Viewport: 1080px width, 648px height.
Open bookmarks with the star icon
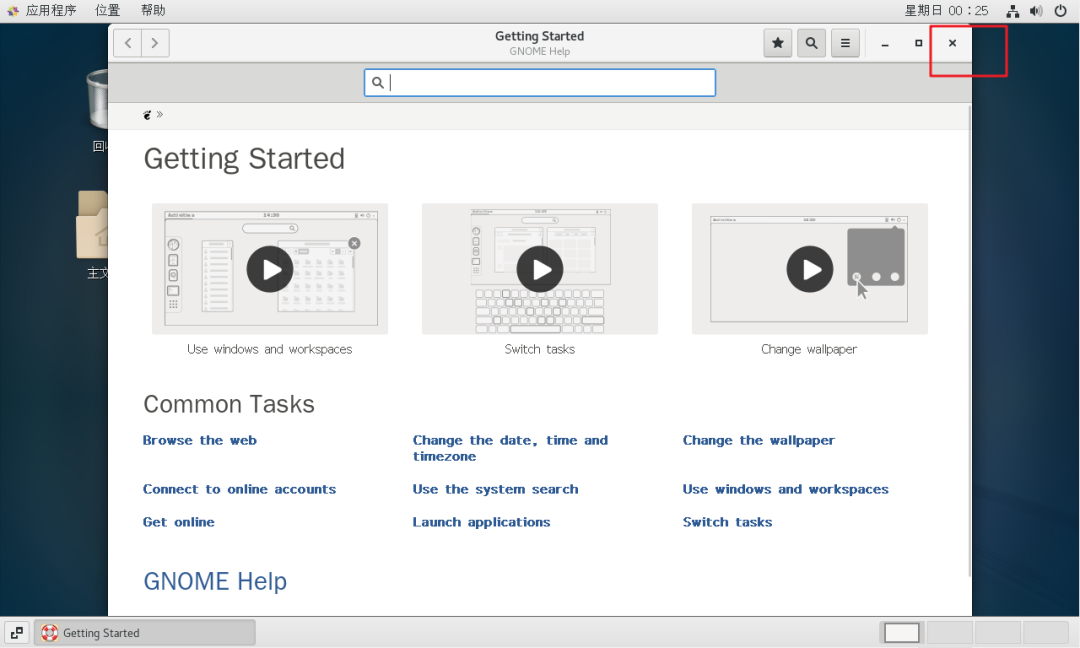(778, 43)
